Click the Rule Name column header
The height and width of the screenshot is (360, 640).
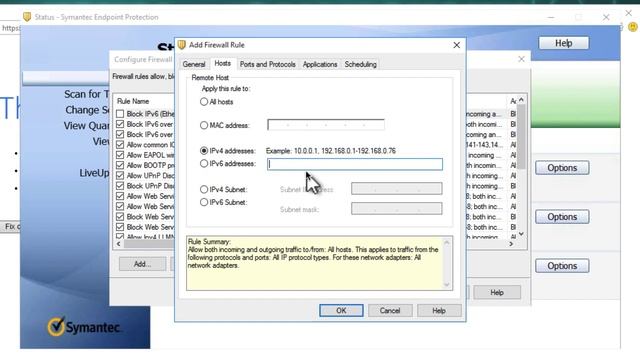point(133,101)
